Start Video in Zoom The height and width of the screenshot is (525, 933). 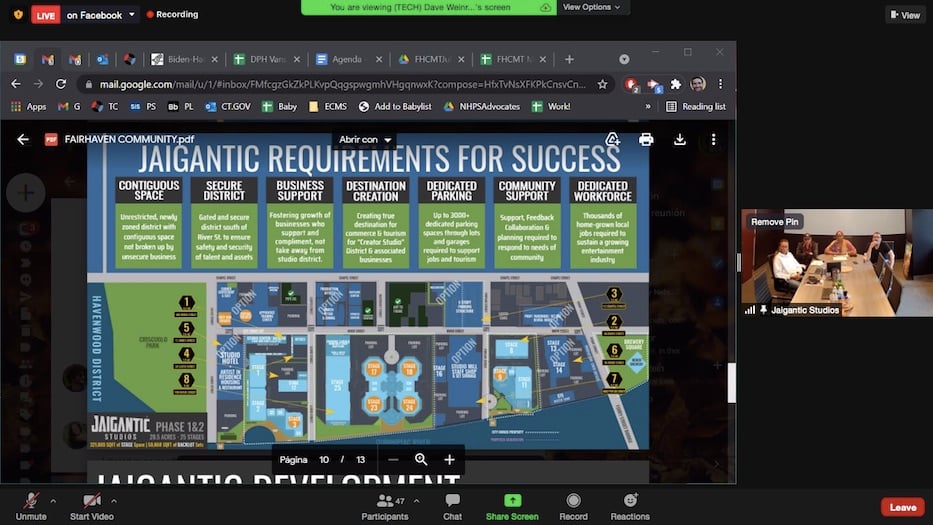click(92, 507)
